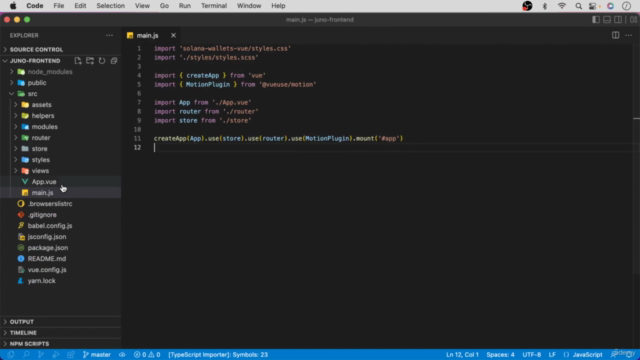Image resolution: width=640 pixels, height=360 pixels.
Task: Close the main.js editor tab
Action: pyautogui.click(x=173, y=36)
